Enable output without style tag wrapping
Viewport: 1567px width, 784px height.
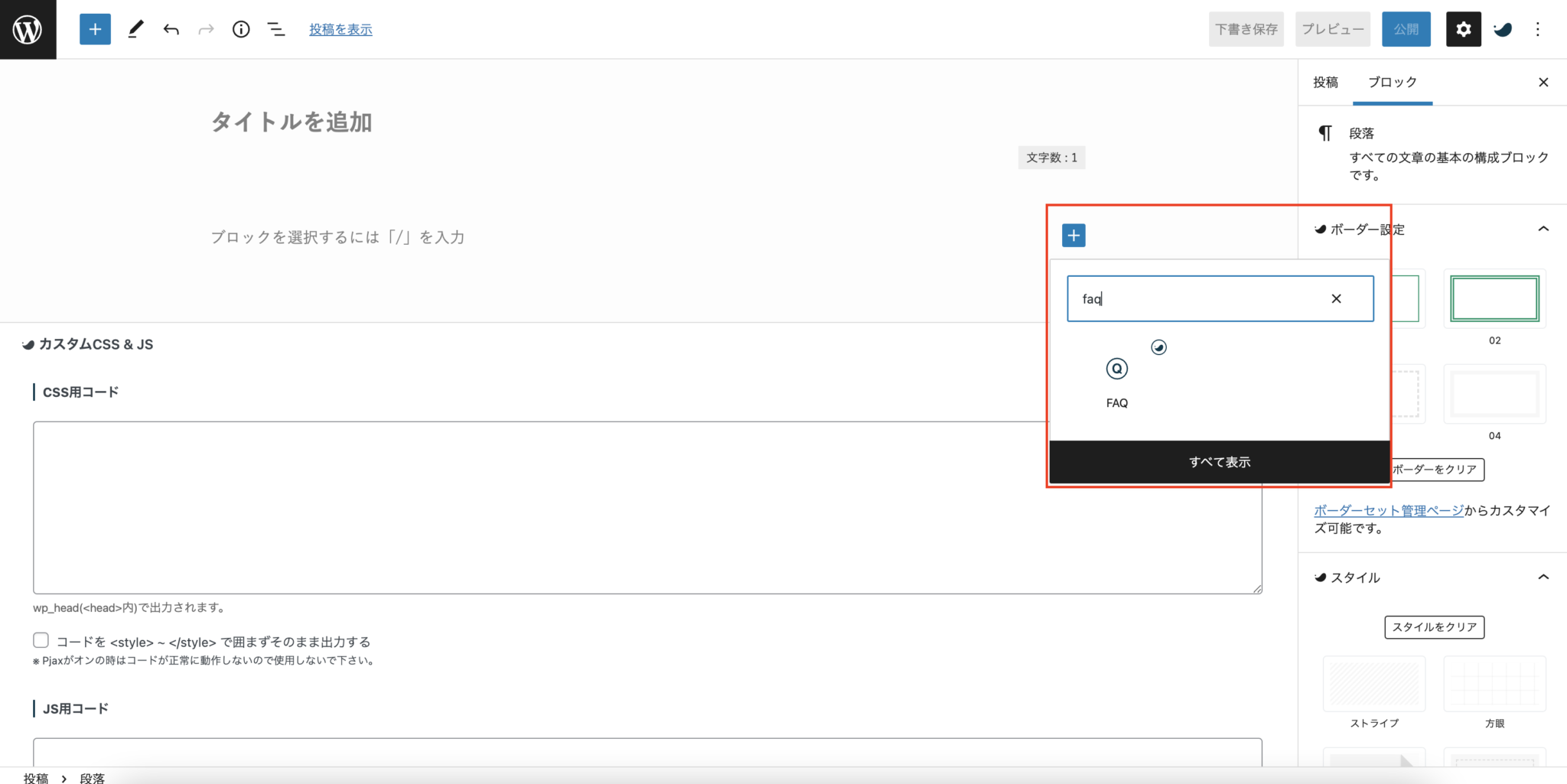(41, 640)
